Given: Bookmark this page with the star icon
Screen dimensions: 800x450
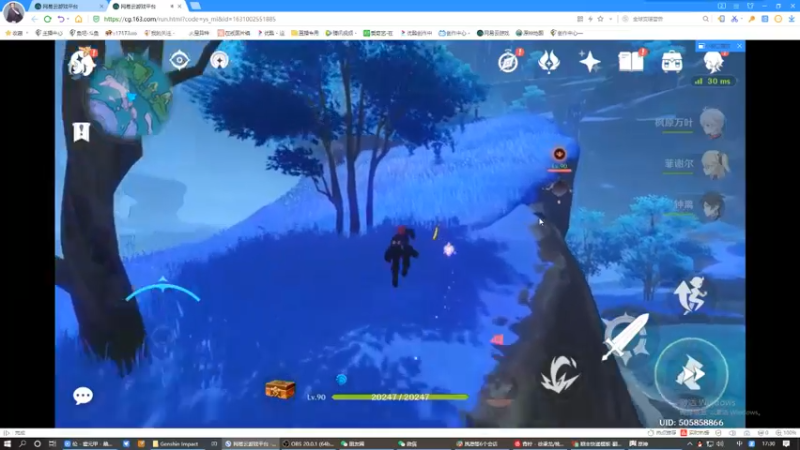Looking at the screenshot, I should 601,19.
